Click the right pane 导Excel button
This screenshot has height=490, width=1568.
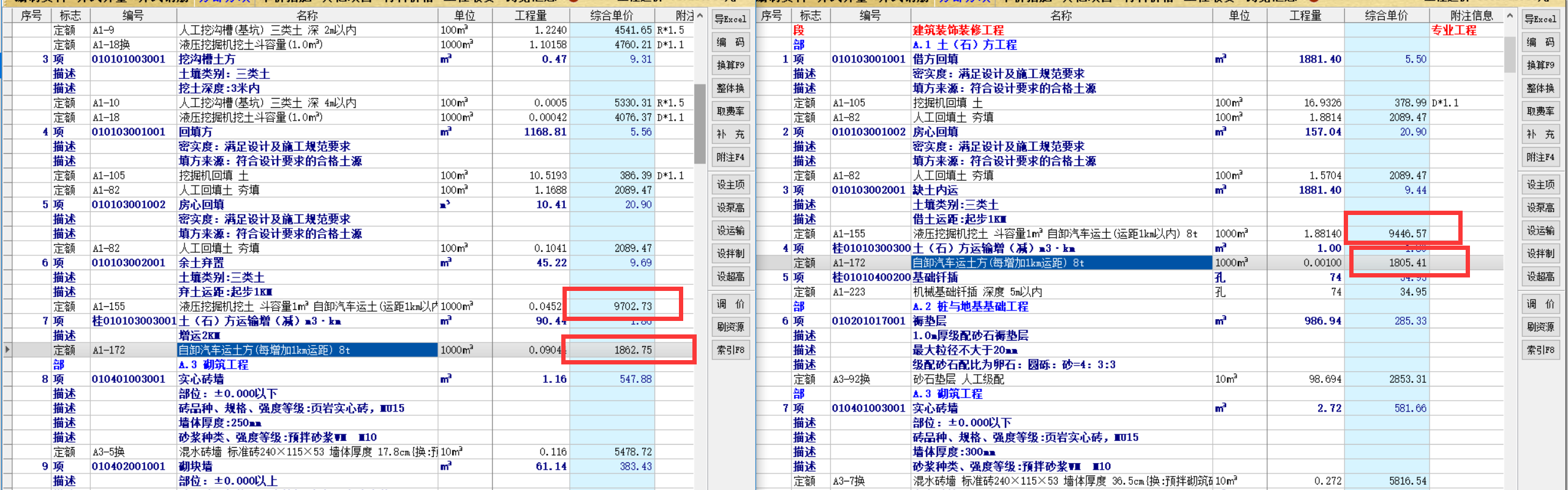point(1540,19)
